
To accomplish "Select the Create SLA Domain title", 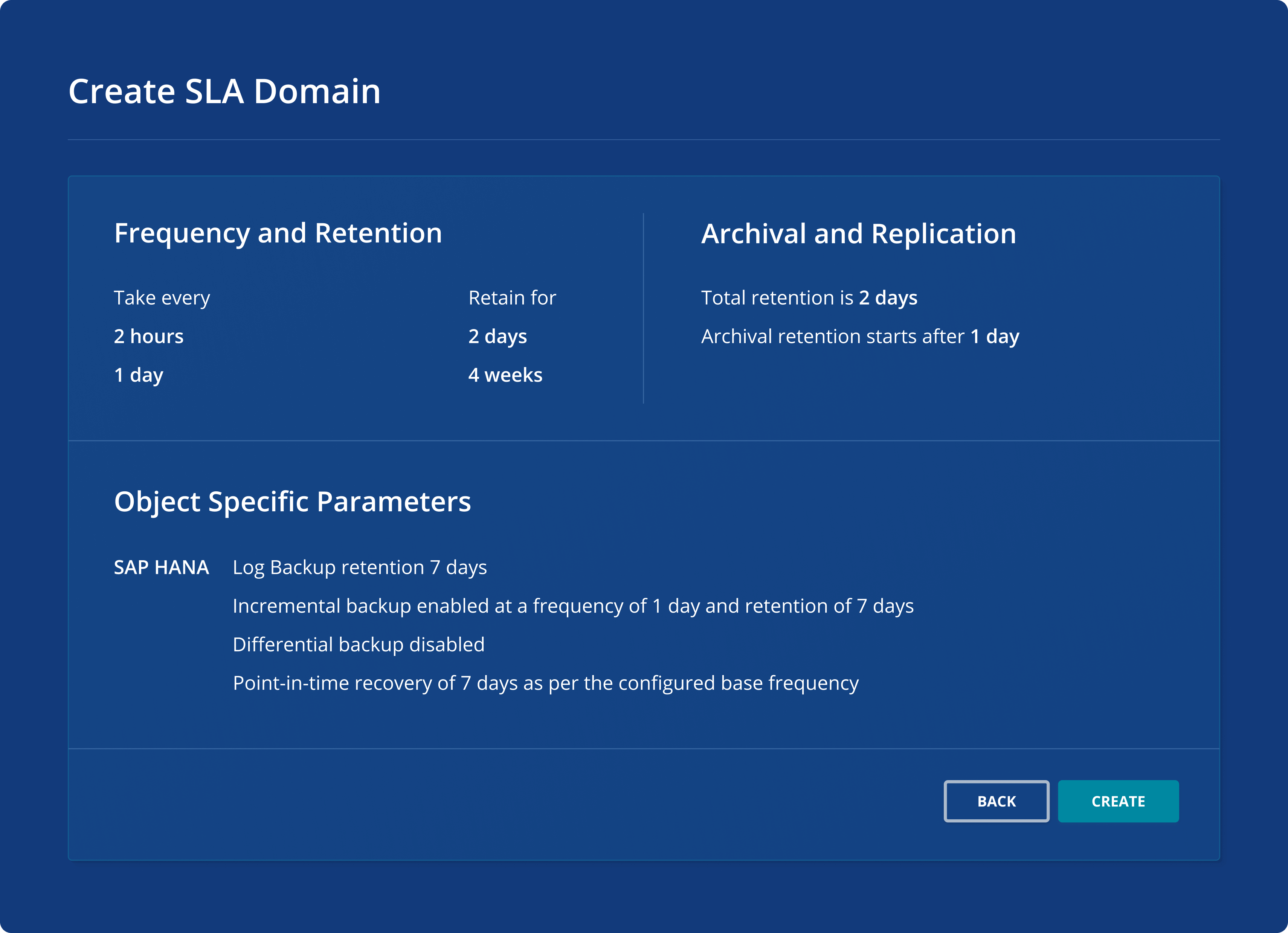I will [224, 91].
